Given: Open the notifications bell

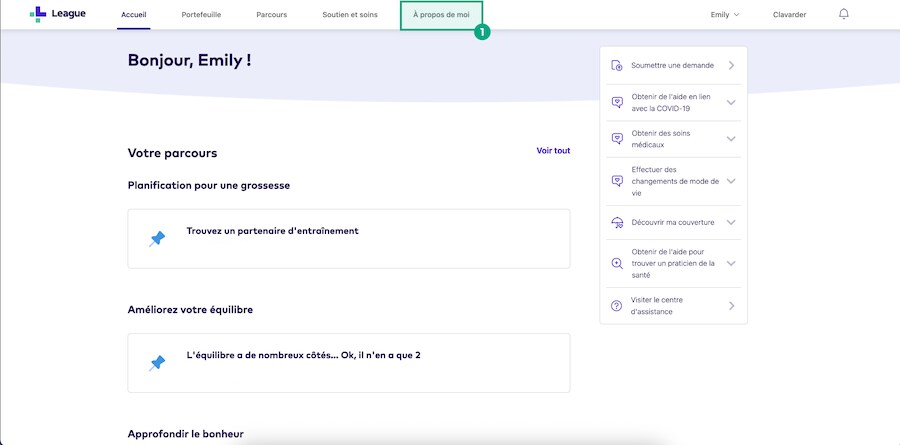Looking at the screenshot, I should pyautogui.click(x=843, y=14).
